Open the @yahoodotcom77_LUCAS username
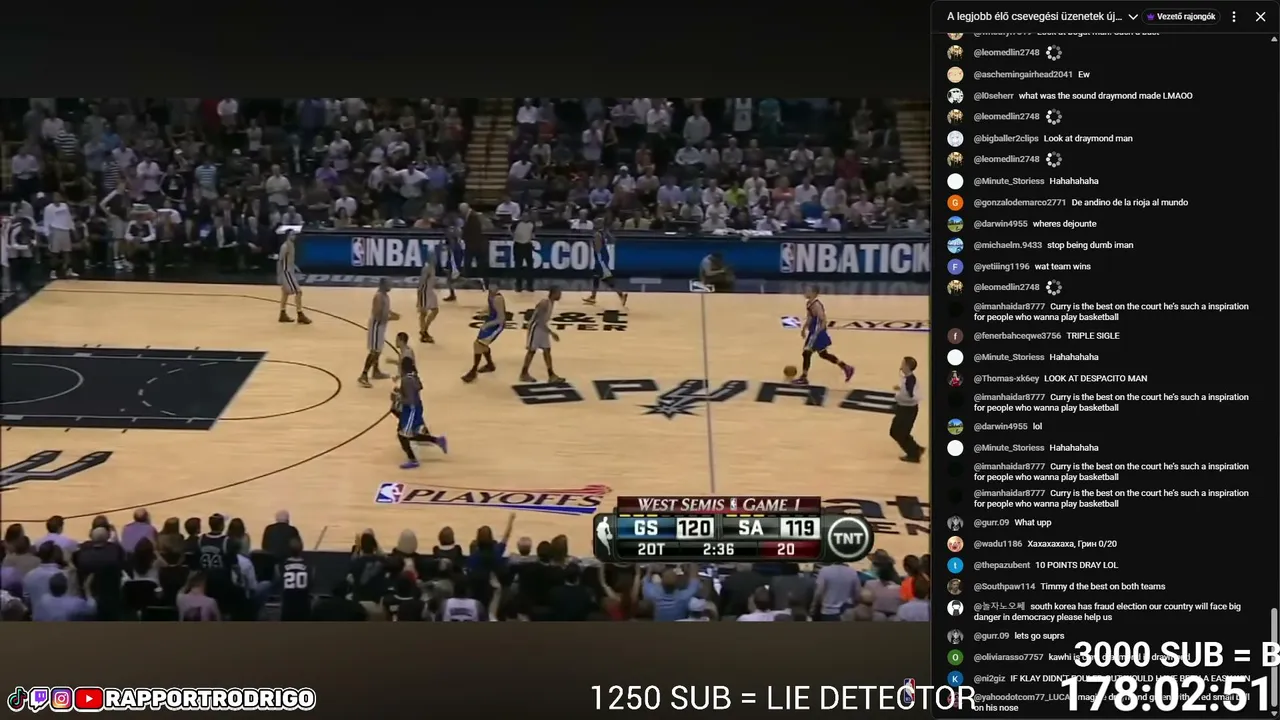Screen dimensions: 1280x720 (x=1023, y=697)
